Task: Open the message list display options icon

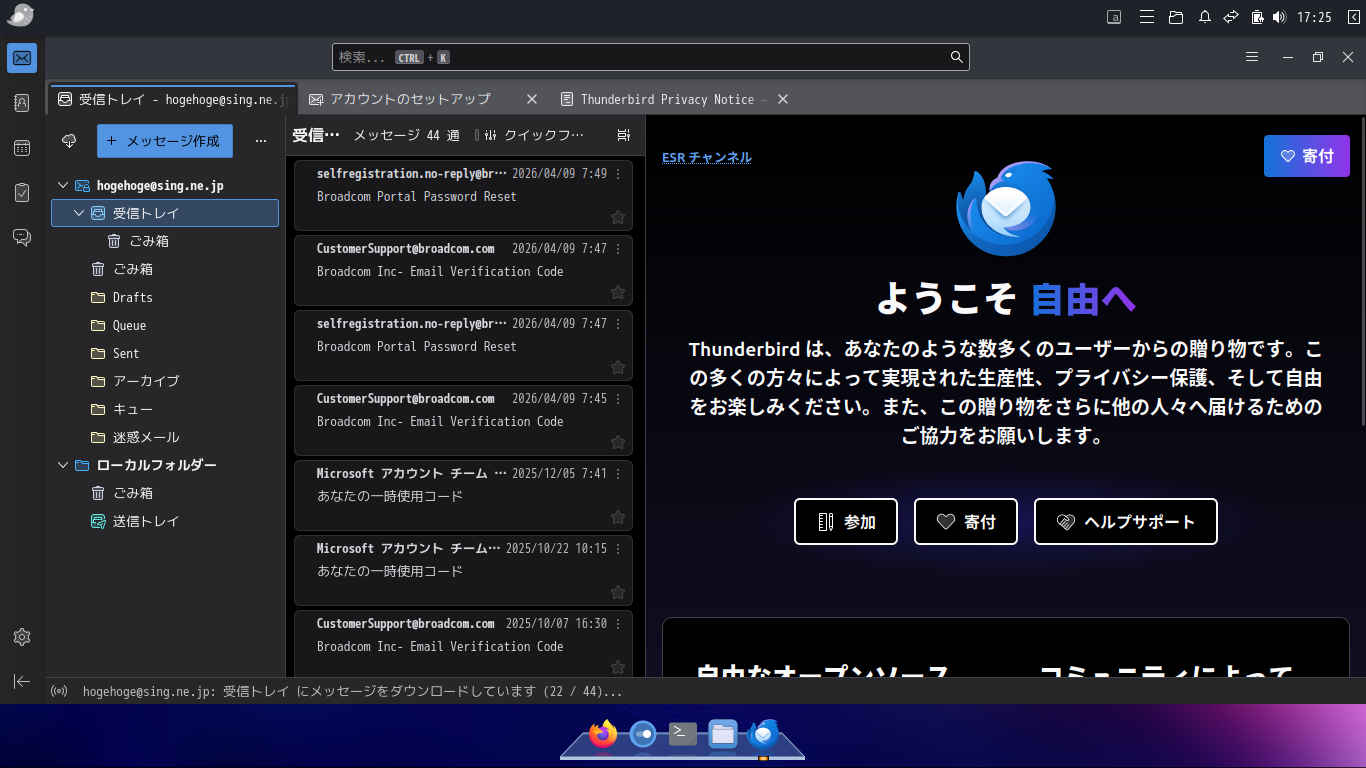Action: point(624,135)
